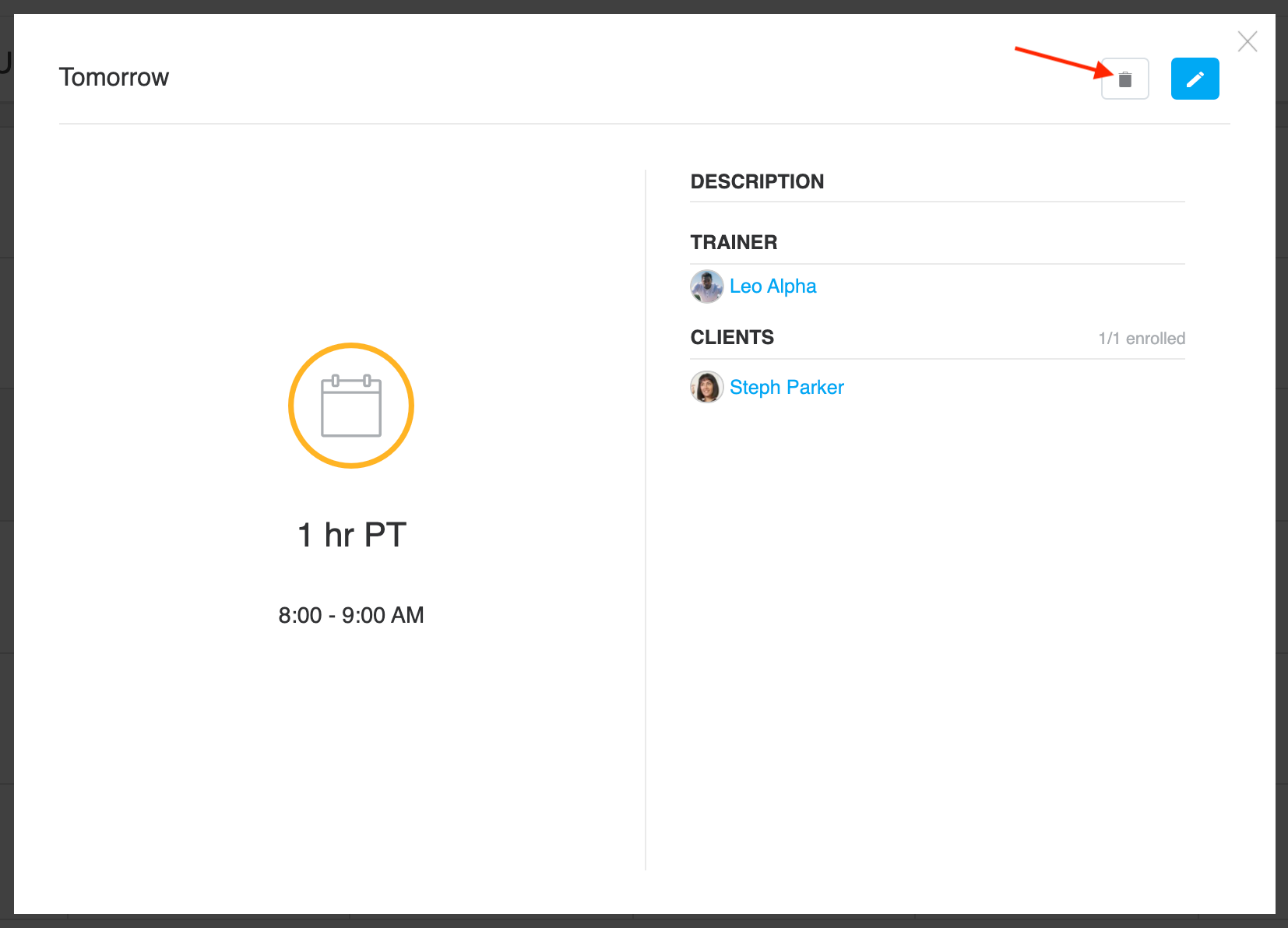Click the DESCRIPTION section heading

[x=757, y=181]
